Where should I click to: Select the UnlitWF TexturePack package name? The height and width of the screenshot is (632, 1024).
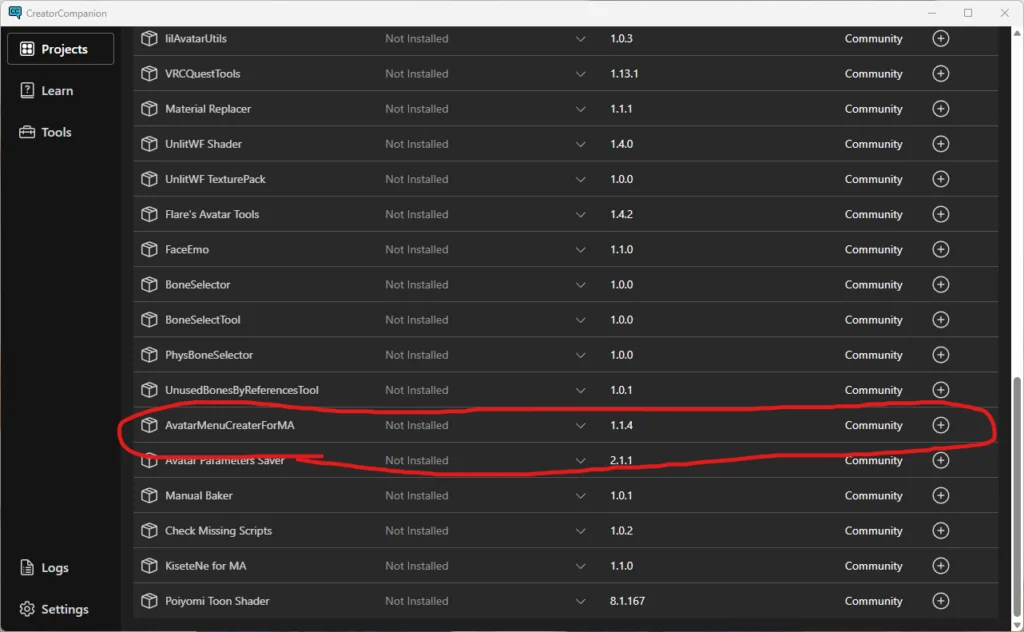tap(215, 179)
